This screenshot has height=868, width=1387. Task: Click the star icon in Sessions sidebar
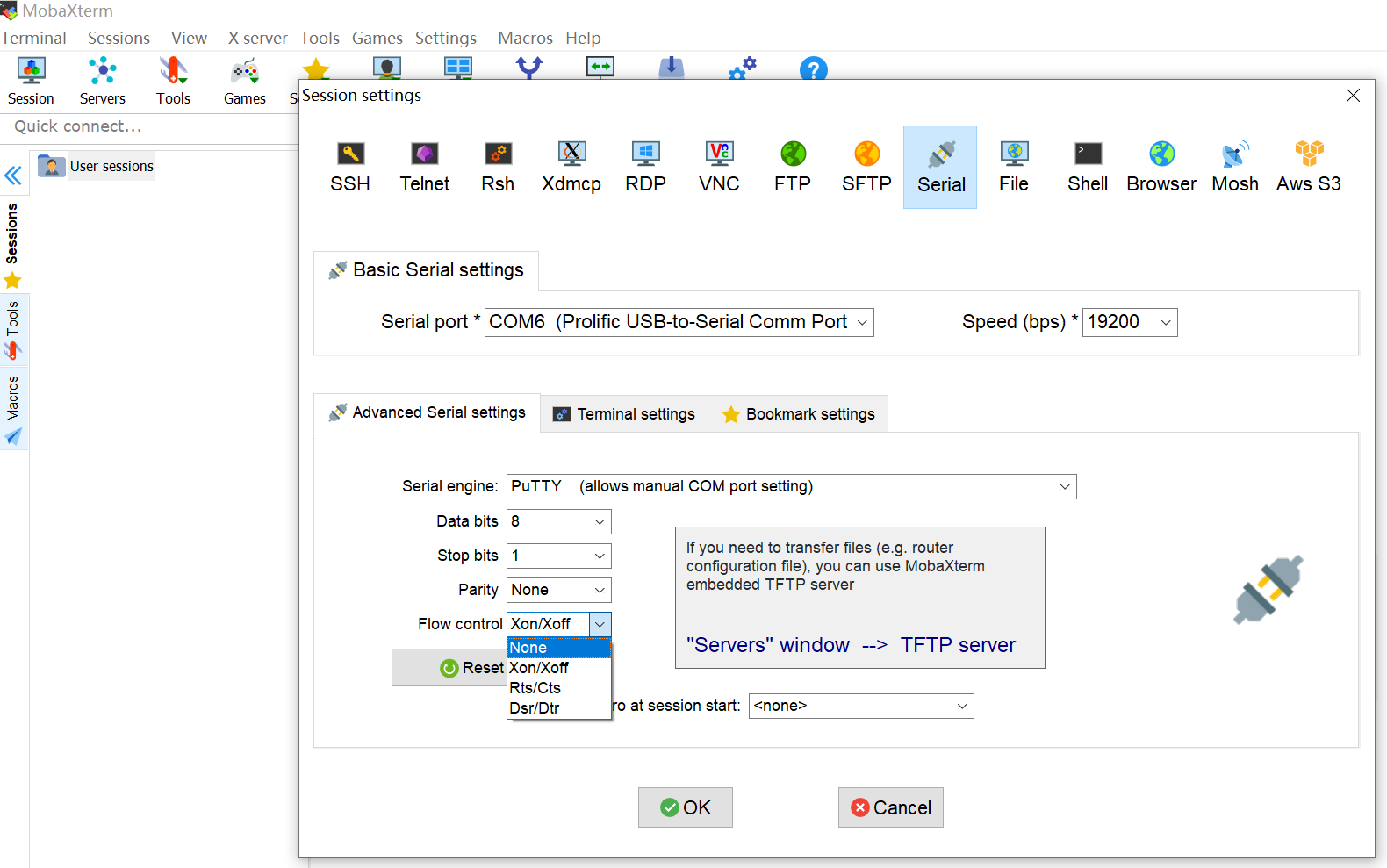click(12, 281)
